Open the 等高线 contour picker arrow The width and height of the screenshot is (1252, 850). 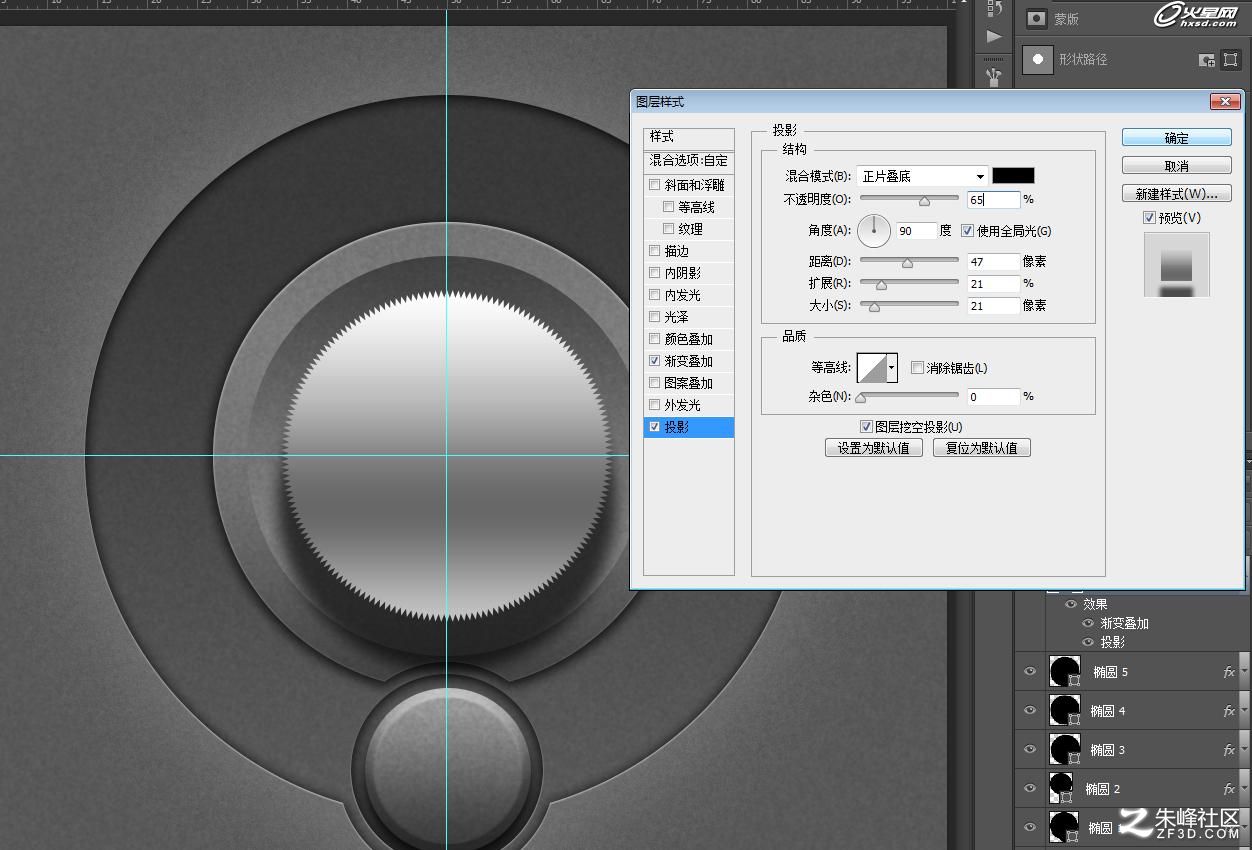pos(891,368)
